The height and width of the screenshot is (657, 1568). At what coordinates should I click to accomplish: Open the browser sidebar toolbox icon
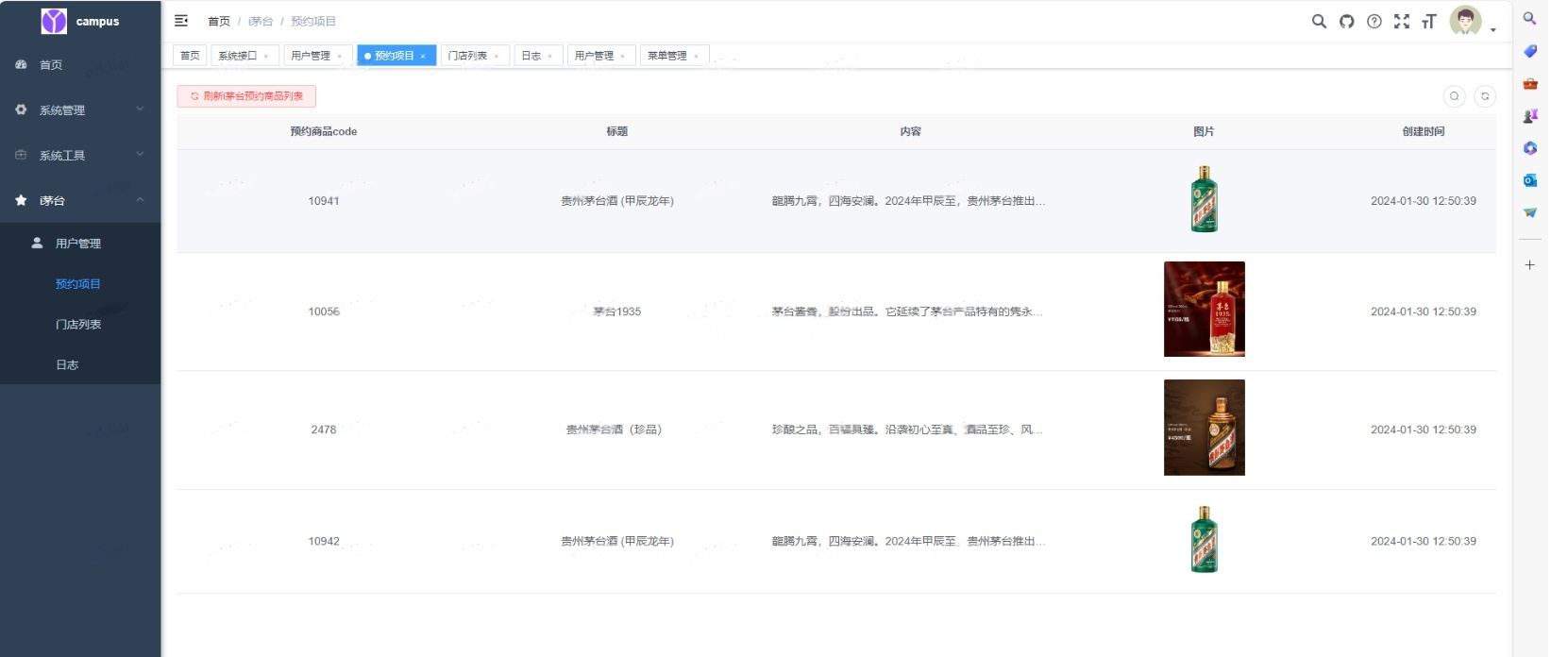[1530, 84]
